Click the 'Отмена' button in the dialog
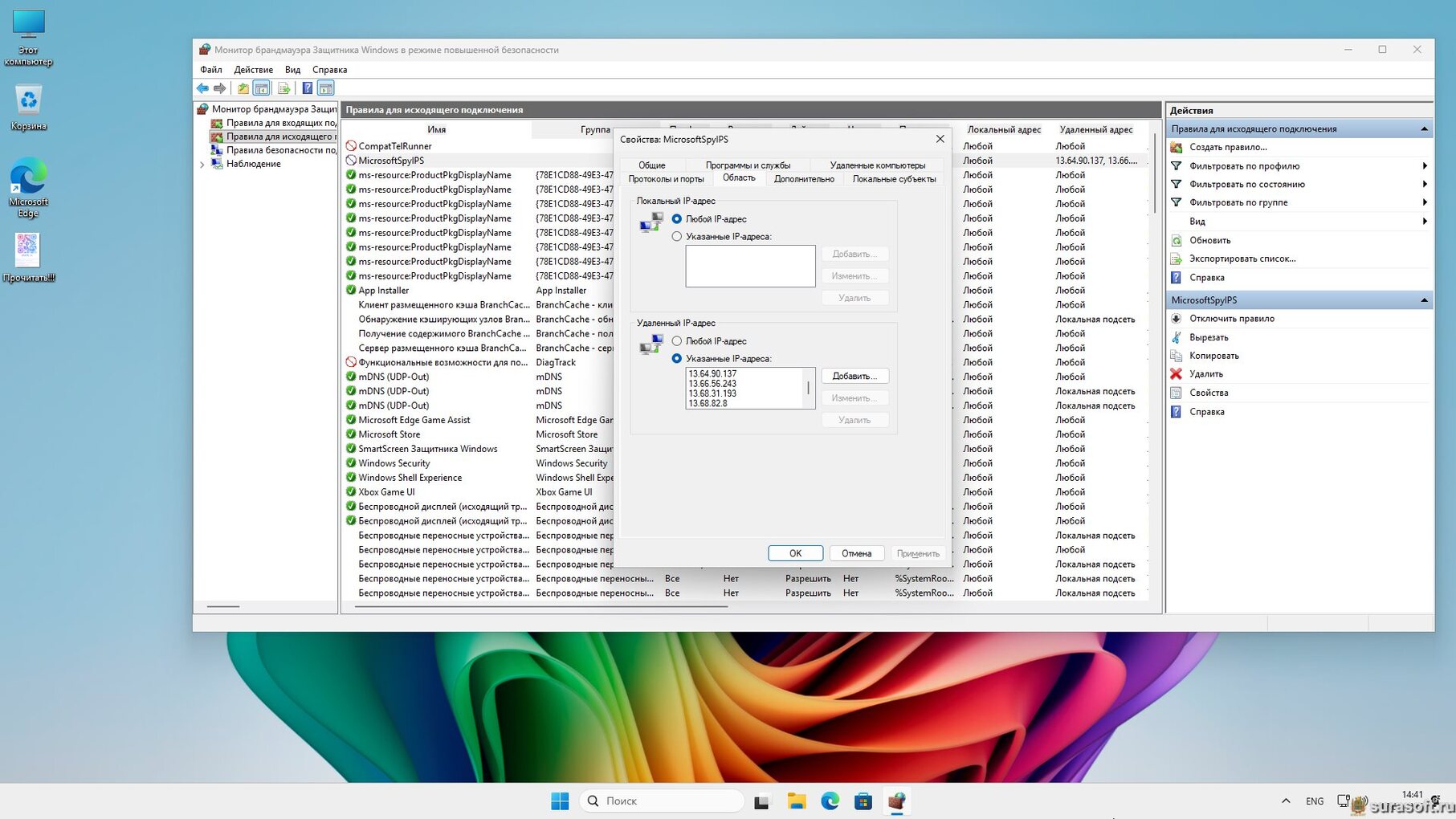Viewport: 1456px width, 819px height. coord(856,553)
